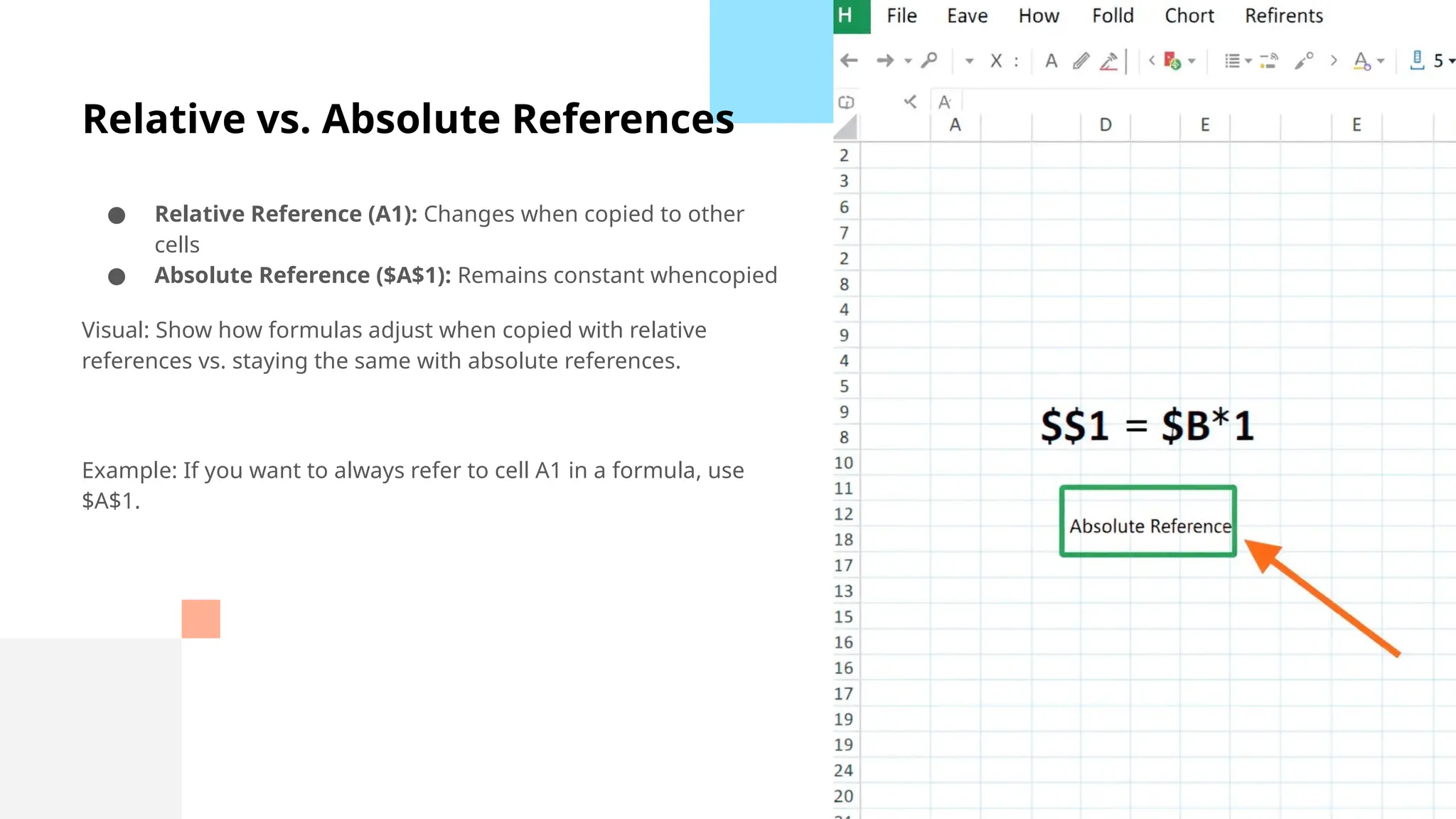
Task: Select row header 13
Action: 845,591
